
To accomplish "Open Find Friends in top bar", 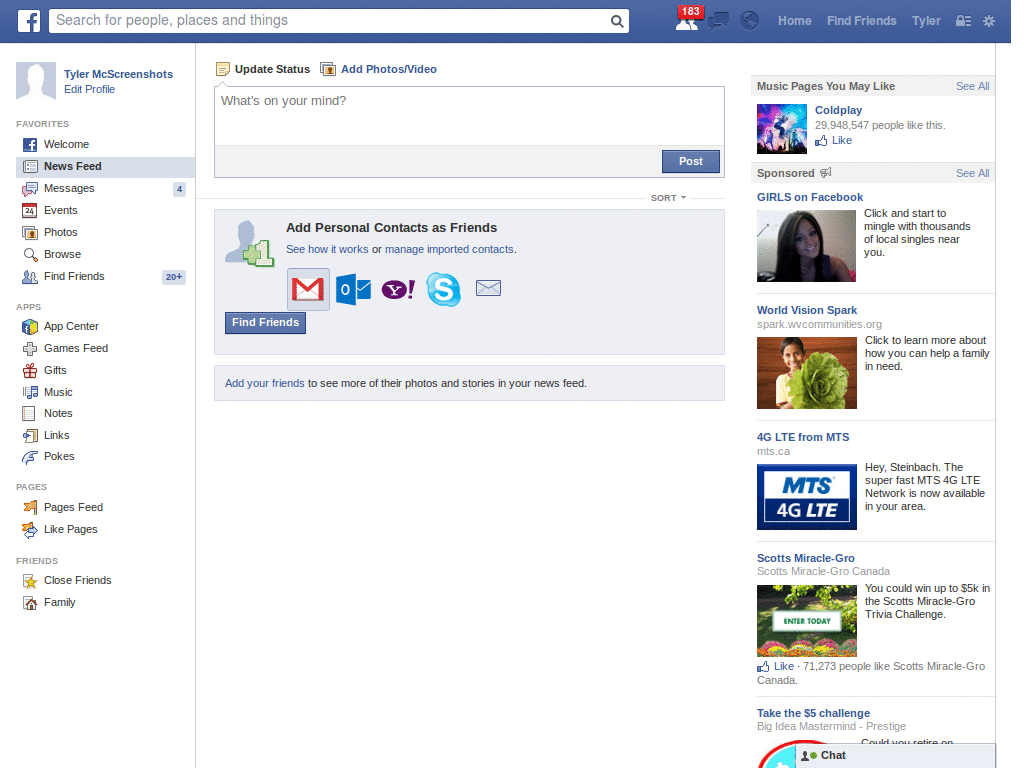I will (x=861, y=21).
